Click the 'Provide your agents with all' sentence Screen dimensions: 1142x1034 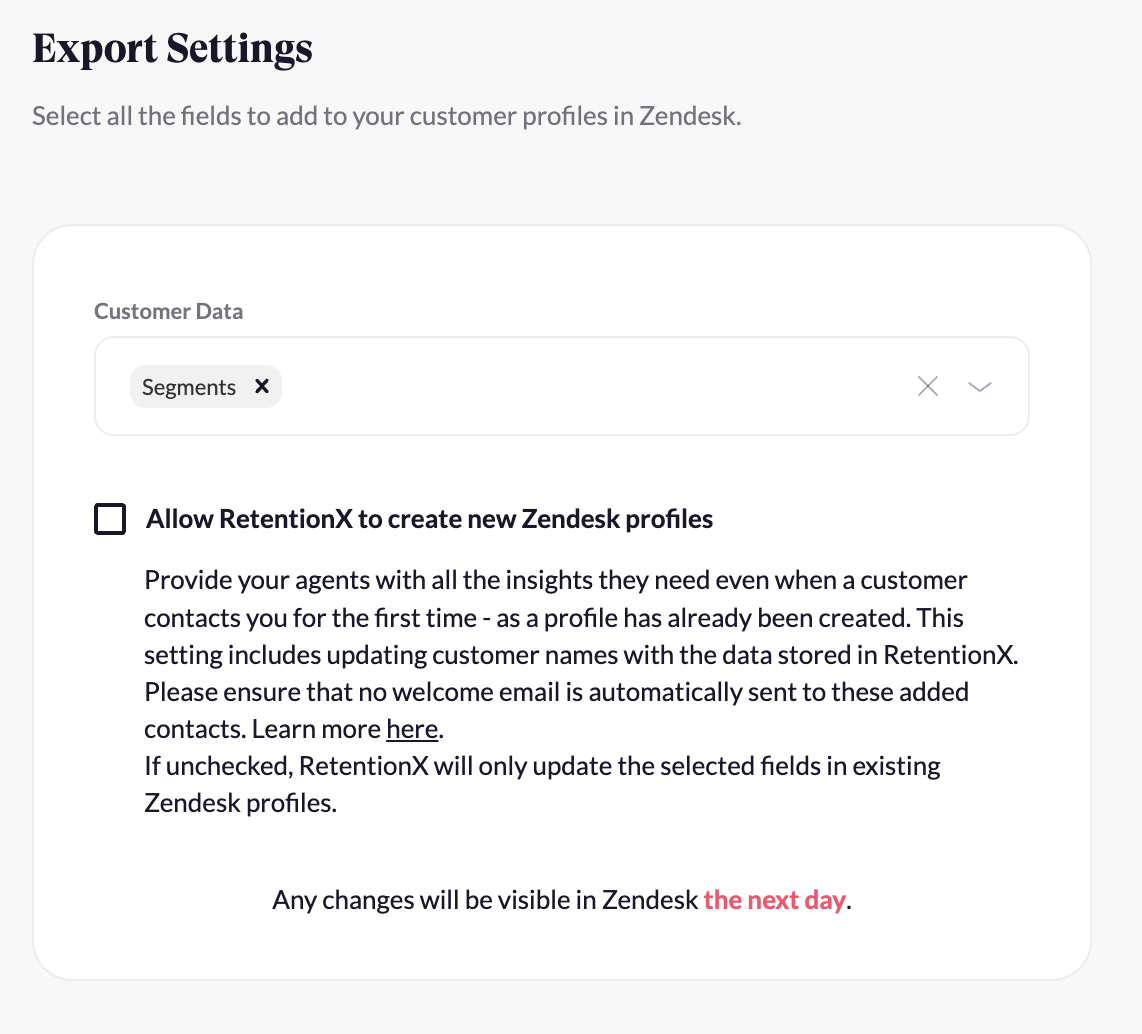tap(555, 580)
